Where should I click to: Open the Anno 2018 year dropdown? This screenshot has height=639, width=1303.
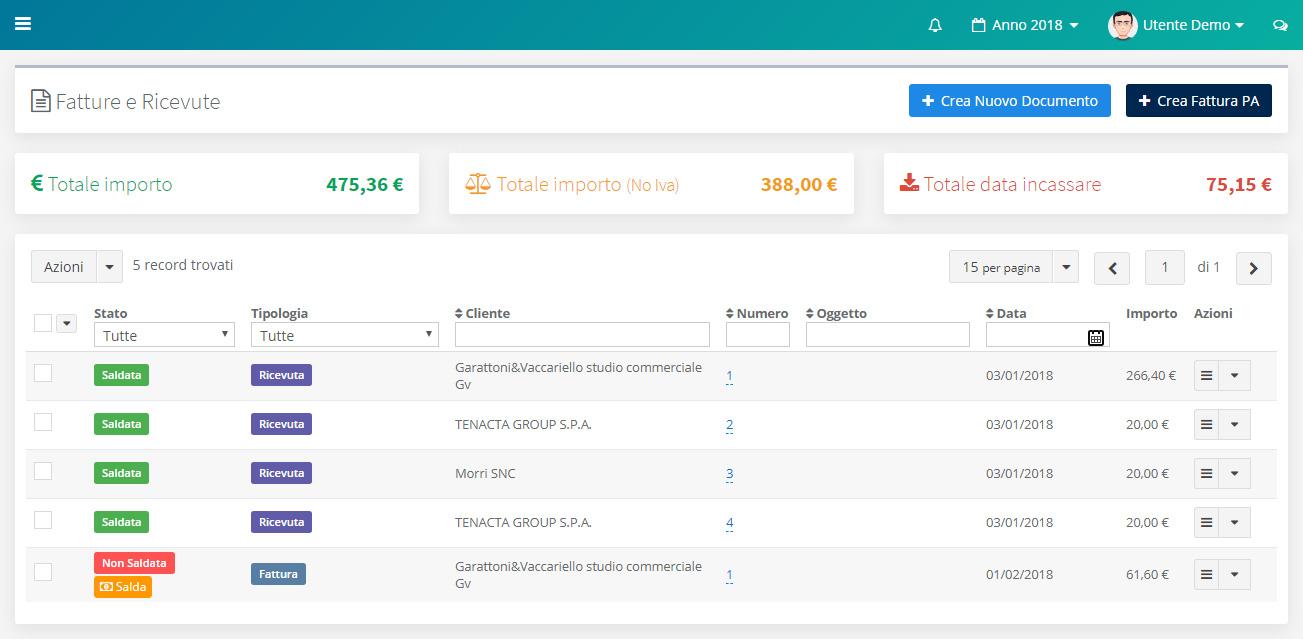point(1025,25)
